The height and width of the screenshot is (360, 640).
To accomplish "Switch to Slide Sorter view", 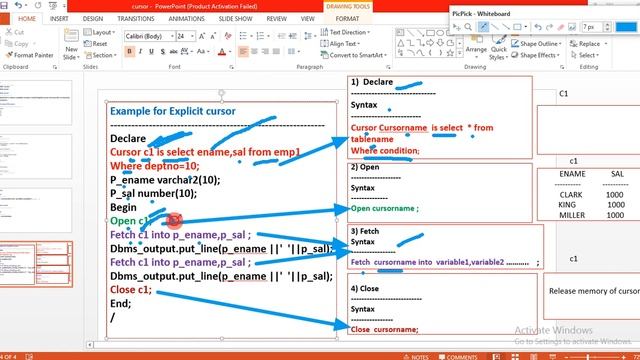I will (515, 357).
